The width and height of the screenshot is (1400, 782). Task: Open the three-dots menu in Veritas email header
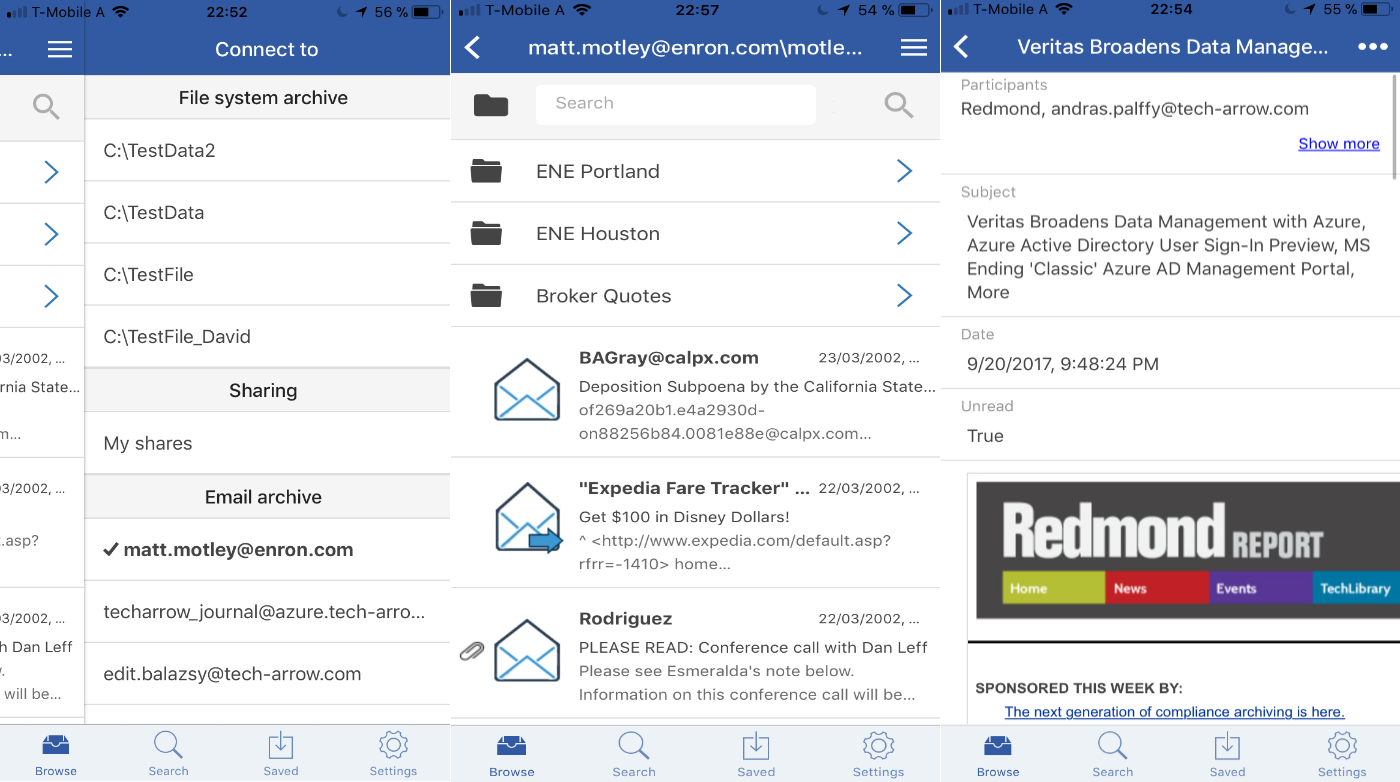point(1372,47)
